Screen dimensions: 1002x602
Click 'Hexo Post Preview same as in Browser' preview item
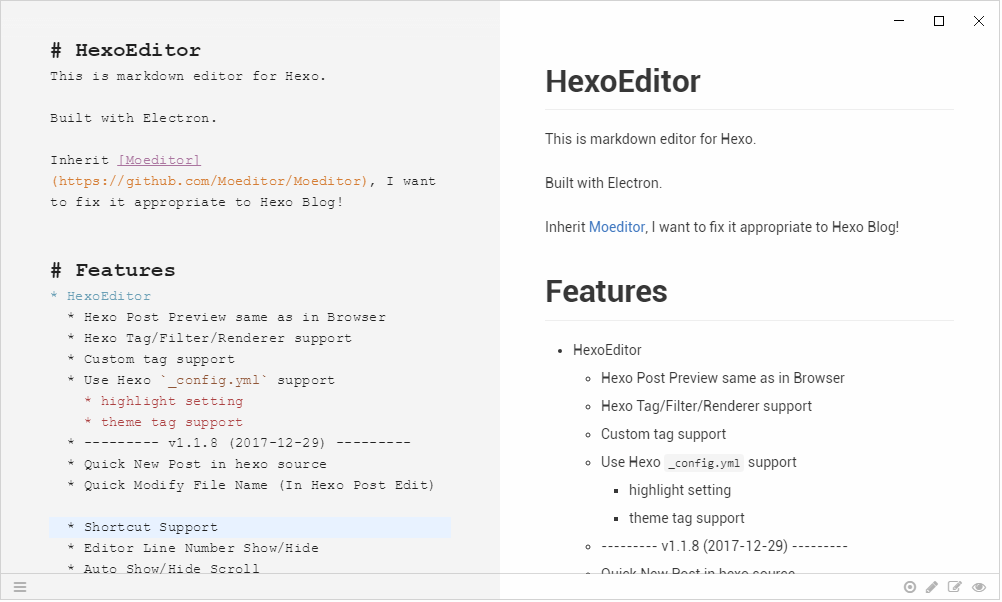(723, 378)
